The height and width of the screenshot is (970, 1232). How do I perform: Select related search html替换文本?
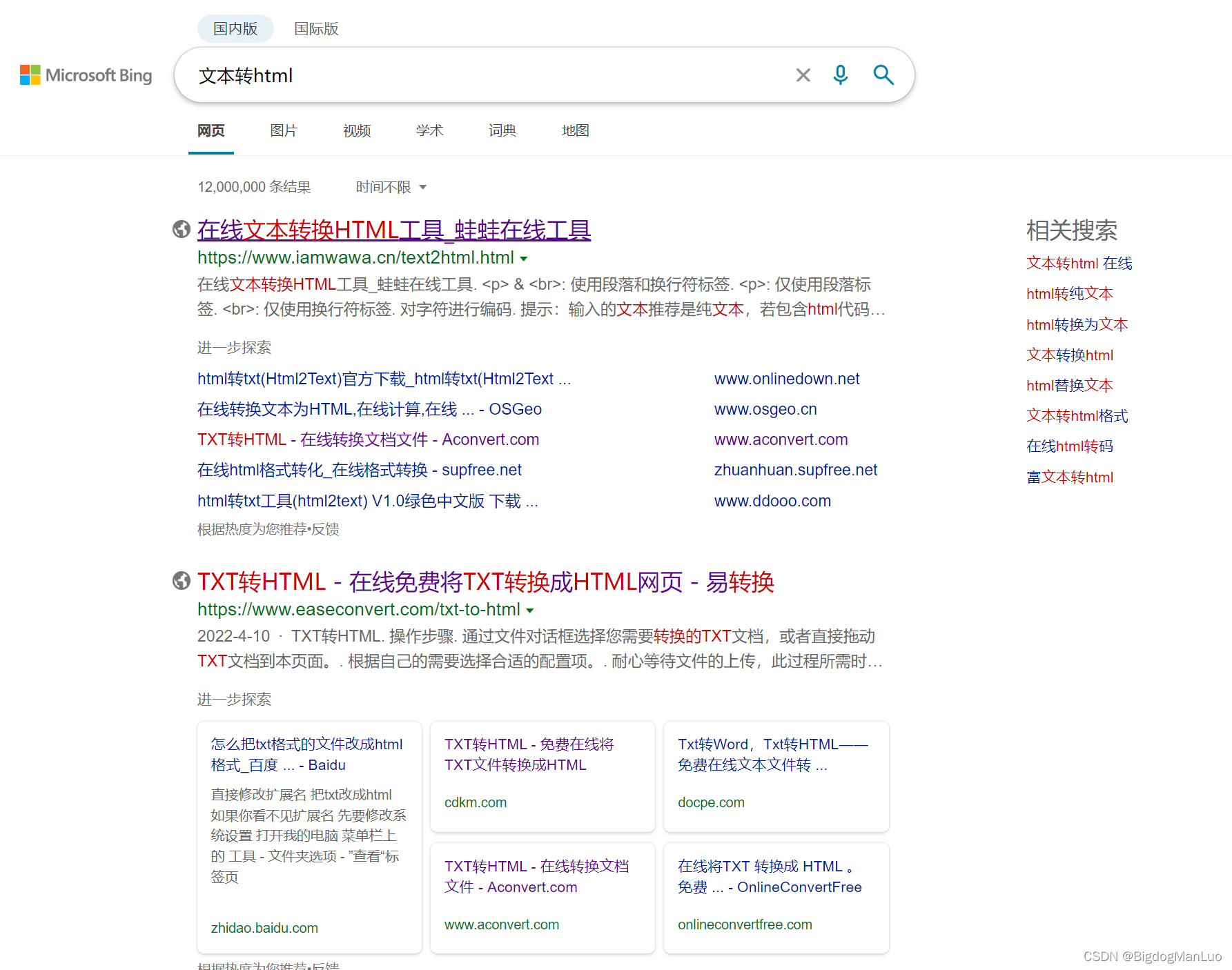[x=1069, y=386]
